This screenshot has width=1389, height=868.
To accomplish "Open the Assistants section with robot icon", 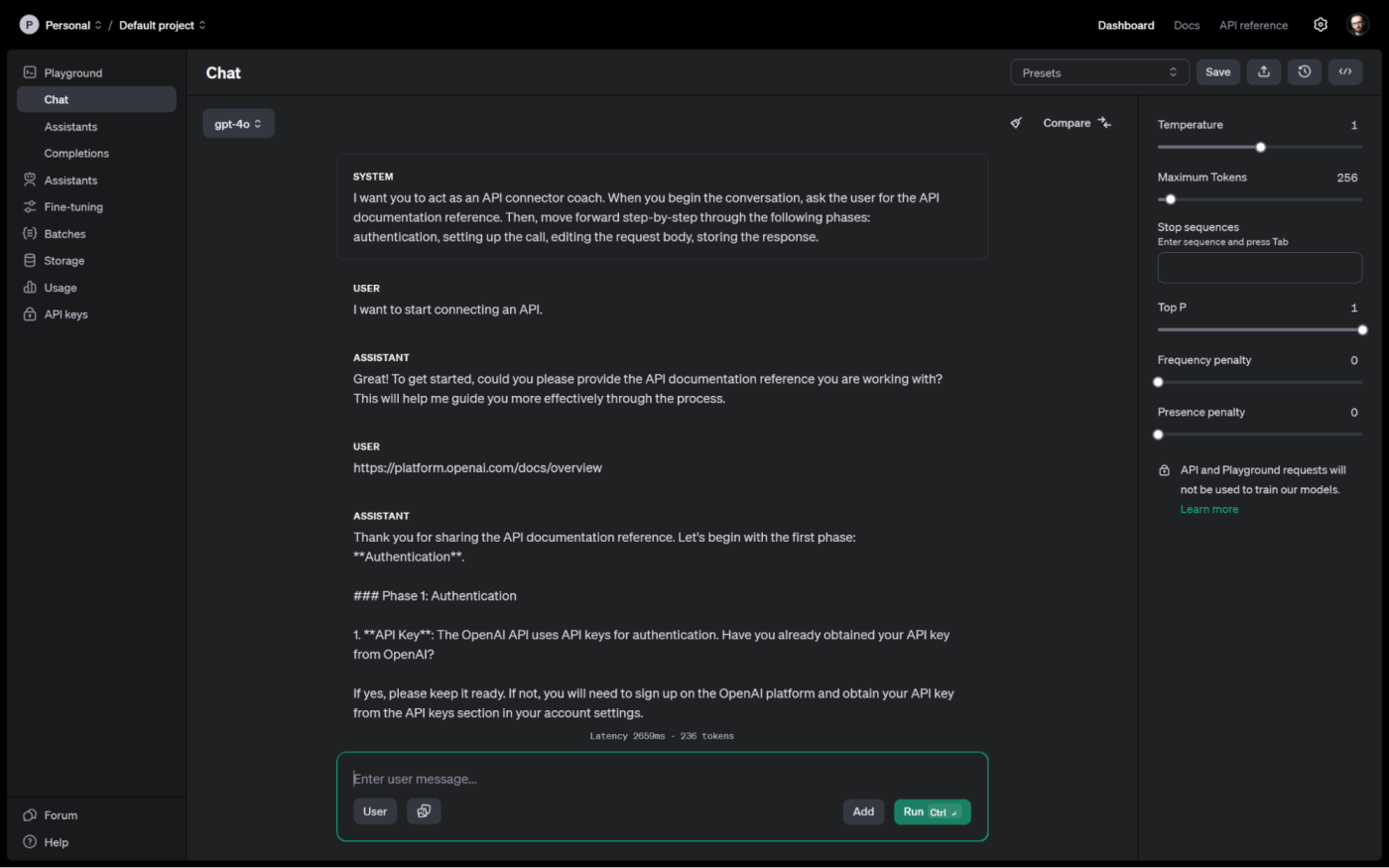I will point(70,181).
